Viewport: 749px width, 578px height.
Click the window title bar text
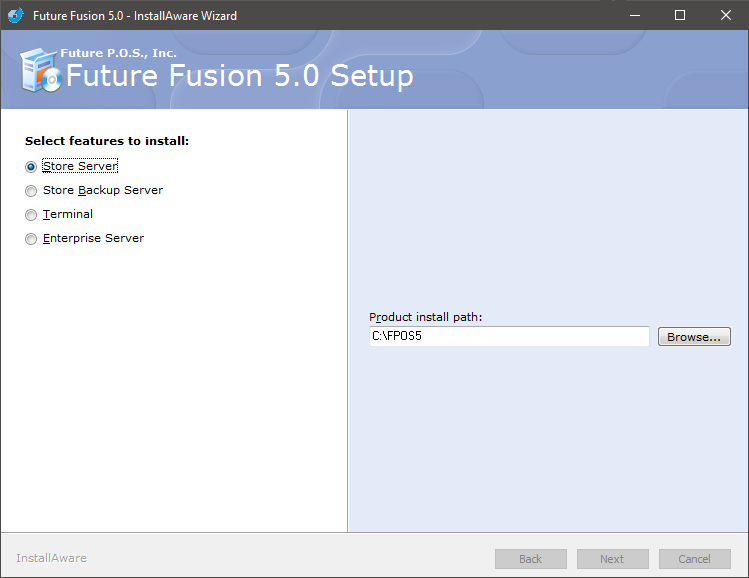(135, 16)
